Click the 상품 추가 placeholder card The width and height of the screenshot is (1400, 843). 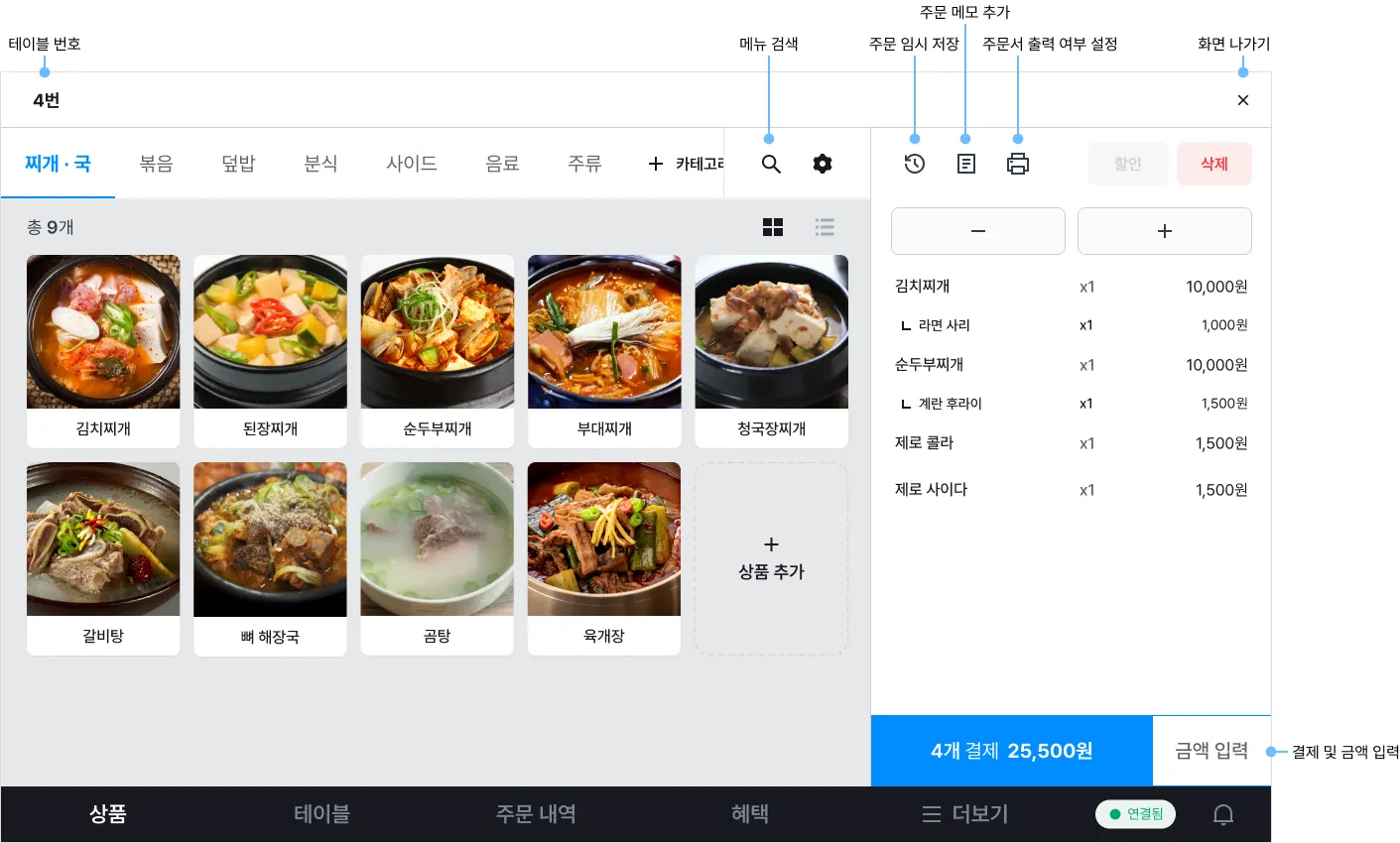click(x=771, y=558)
